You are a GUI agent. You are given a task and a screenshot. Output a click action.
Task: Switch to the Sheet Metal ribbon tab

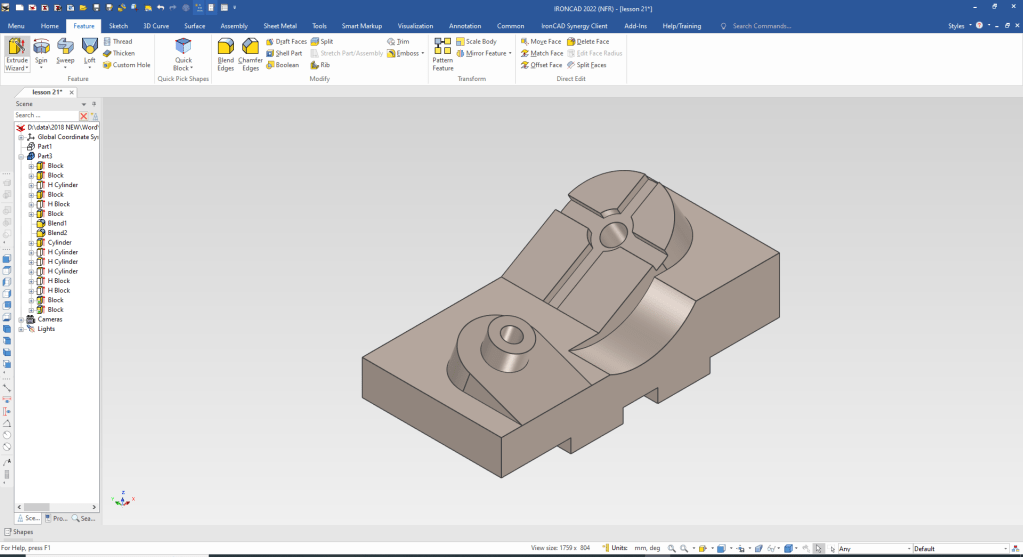(280, 26)
